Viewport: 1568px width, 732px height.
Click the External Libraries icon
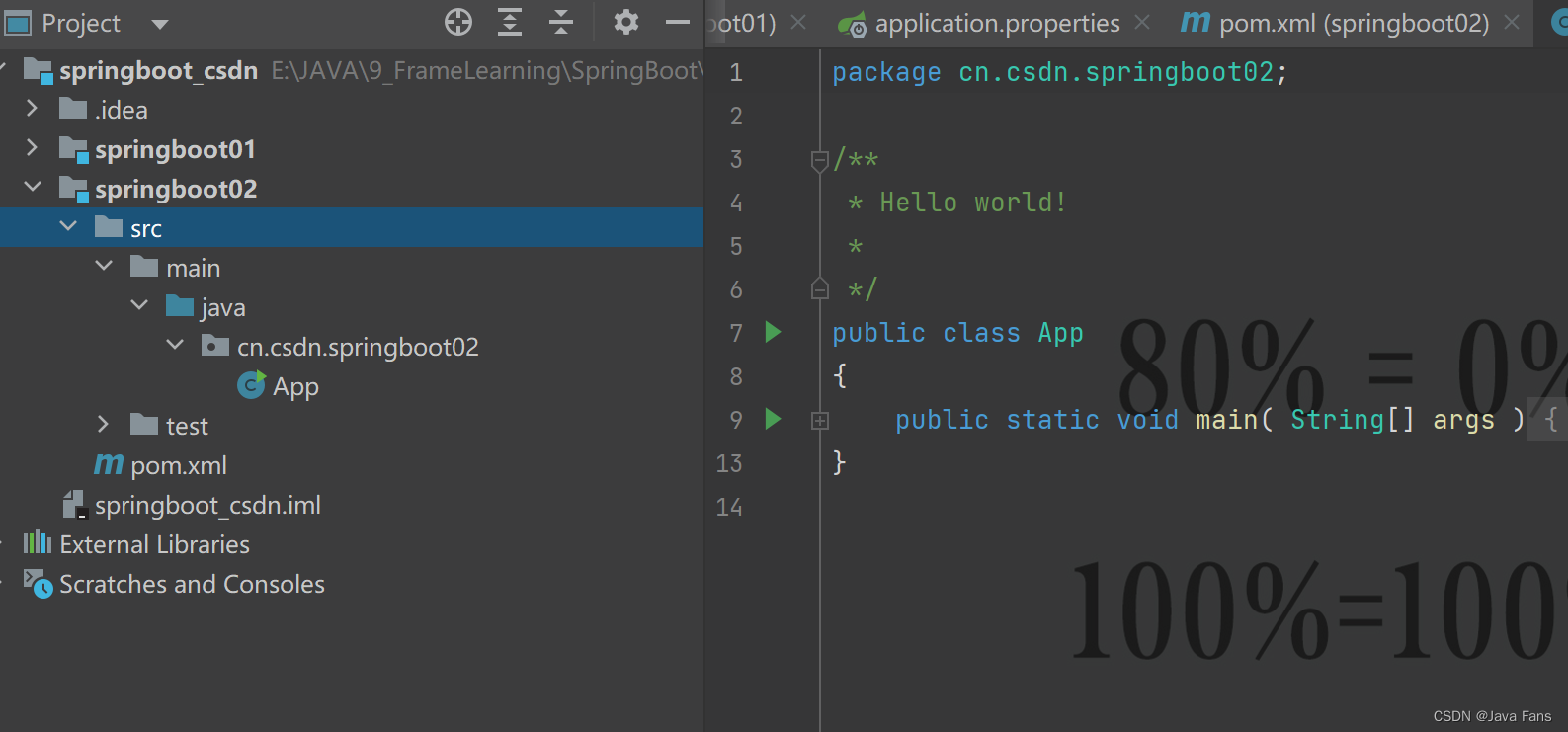point(38,541)
